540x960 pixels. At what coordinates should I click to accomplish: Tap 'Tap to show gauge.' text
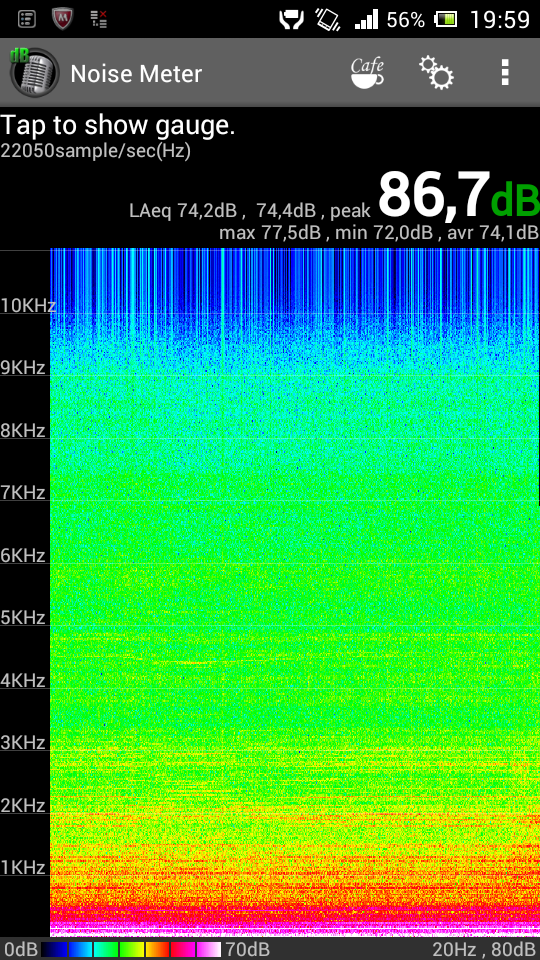coord(118,126)
